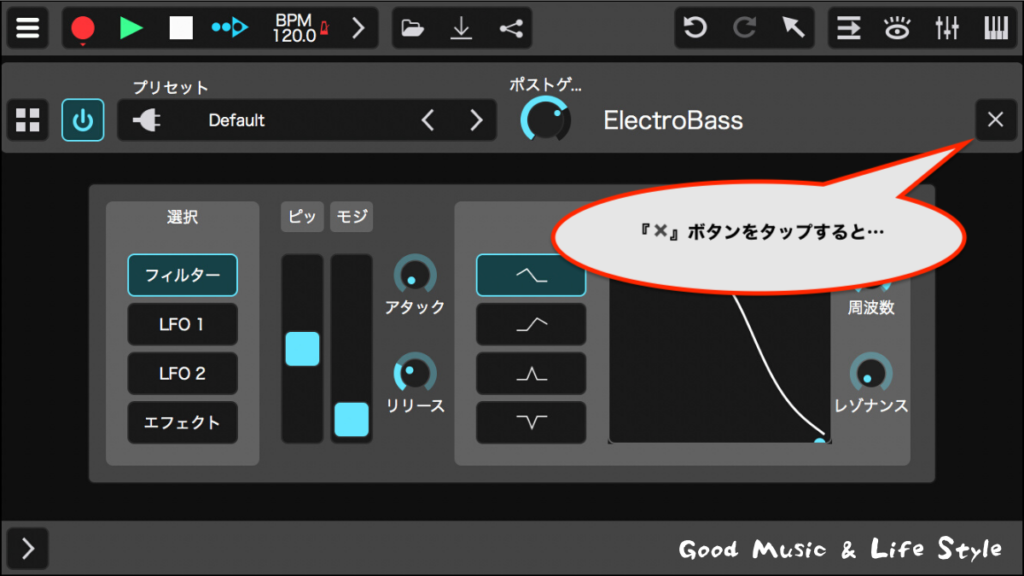Image resolution: width=1024 pixels, height=576 pixels.
Task: Choose the low-pass filter shape
Action: tap(531, 275)
